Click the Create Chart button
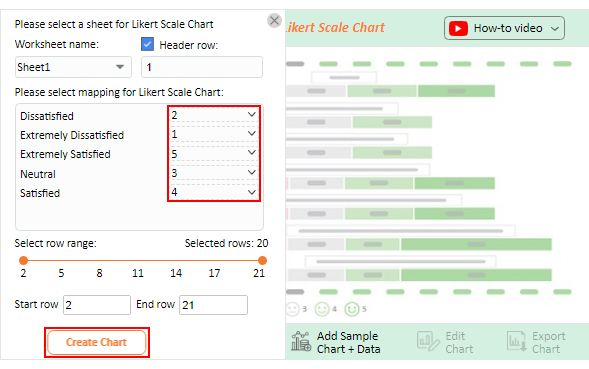The height and width of the screenshot is (369, 589). (97, 342)
